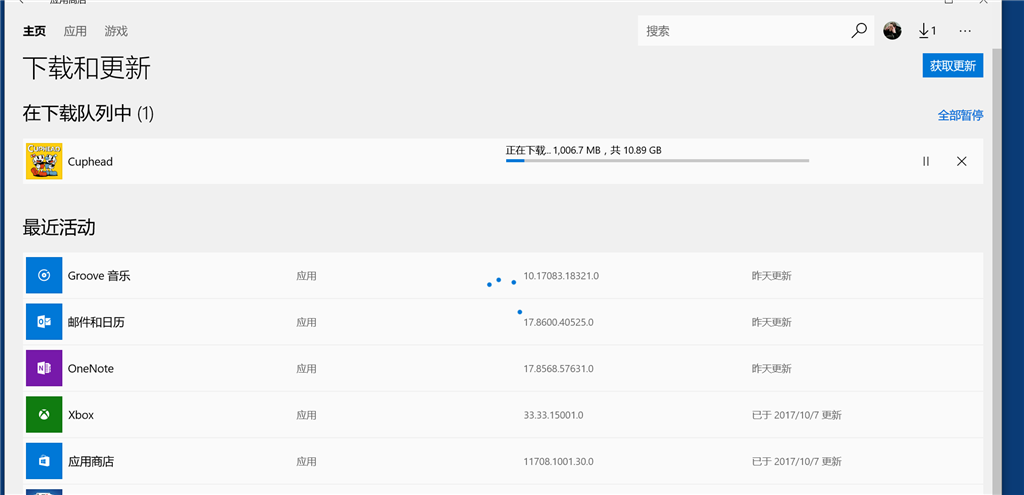Open the user account avatar
The image size is (1024, 495).
click(x=892, y=31)
